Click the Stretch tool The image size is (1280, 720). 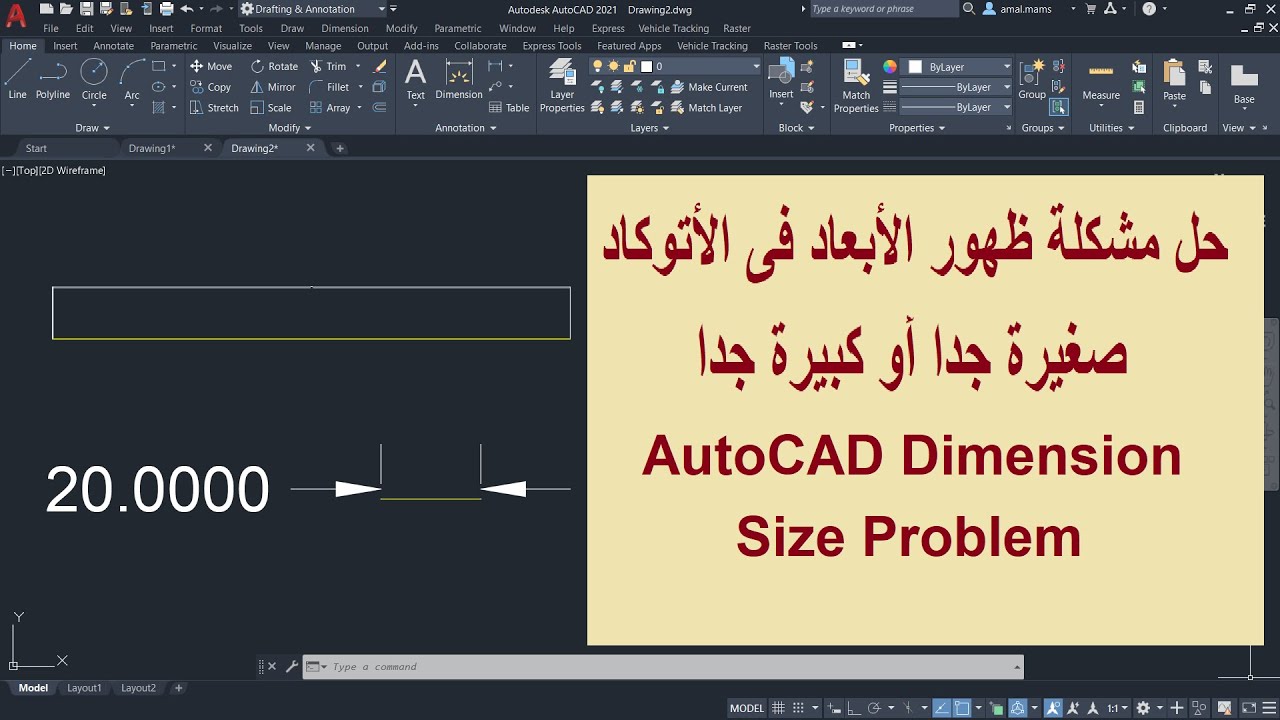214,108
